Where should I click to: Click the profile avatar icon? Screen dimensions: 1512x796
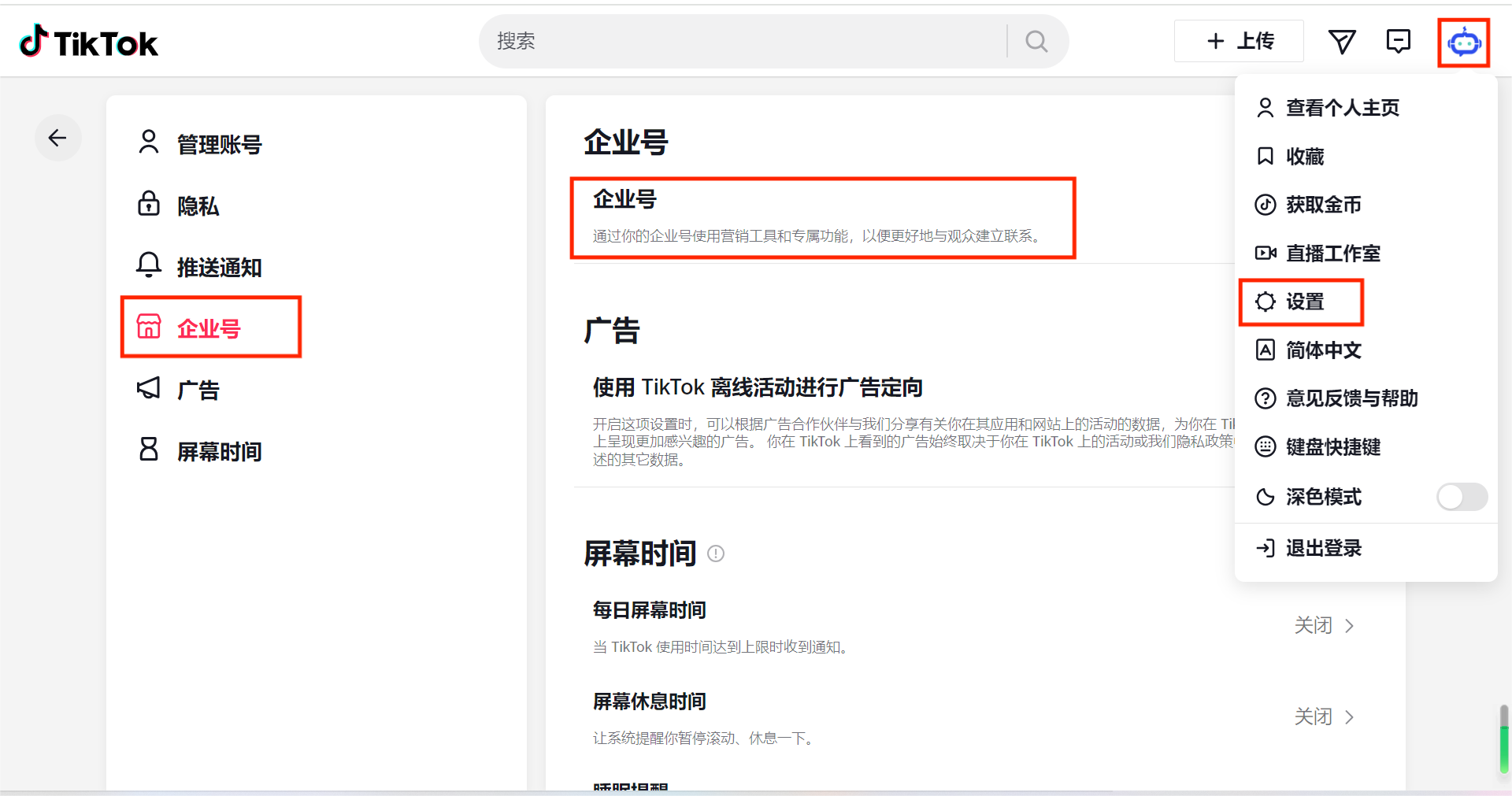[1464, 43]
